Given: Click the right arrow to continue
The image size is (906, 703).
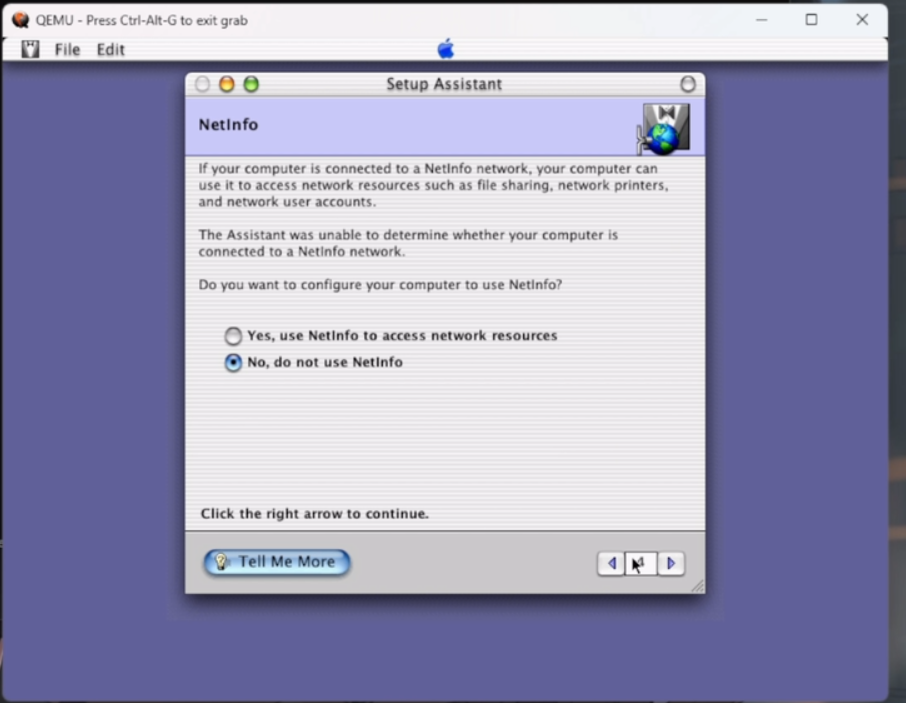Looking at the screenshot, I should point(671,564).
